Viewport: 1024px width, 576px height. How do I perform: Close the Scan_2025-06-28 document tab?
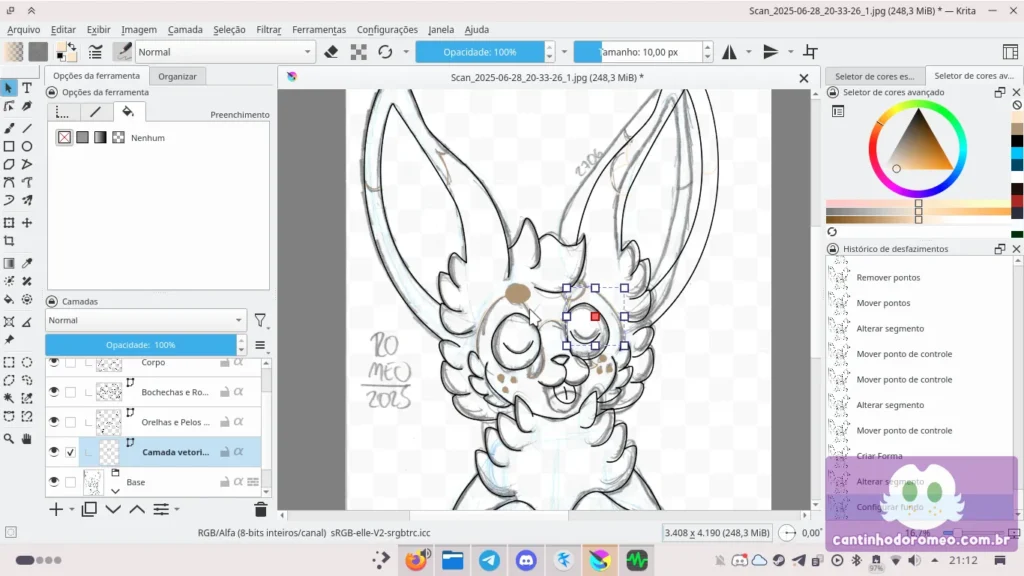[x=804, y=78]
